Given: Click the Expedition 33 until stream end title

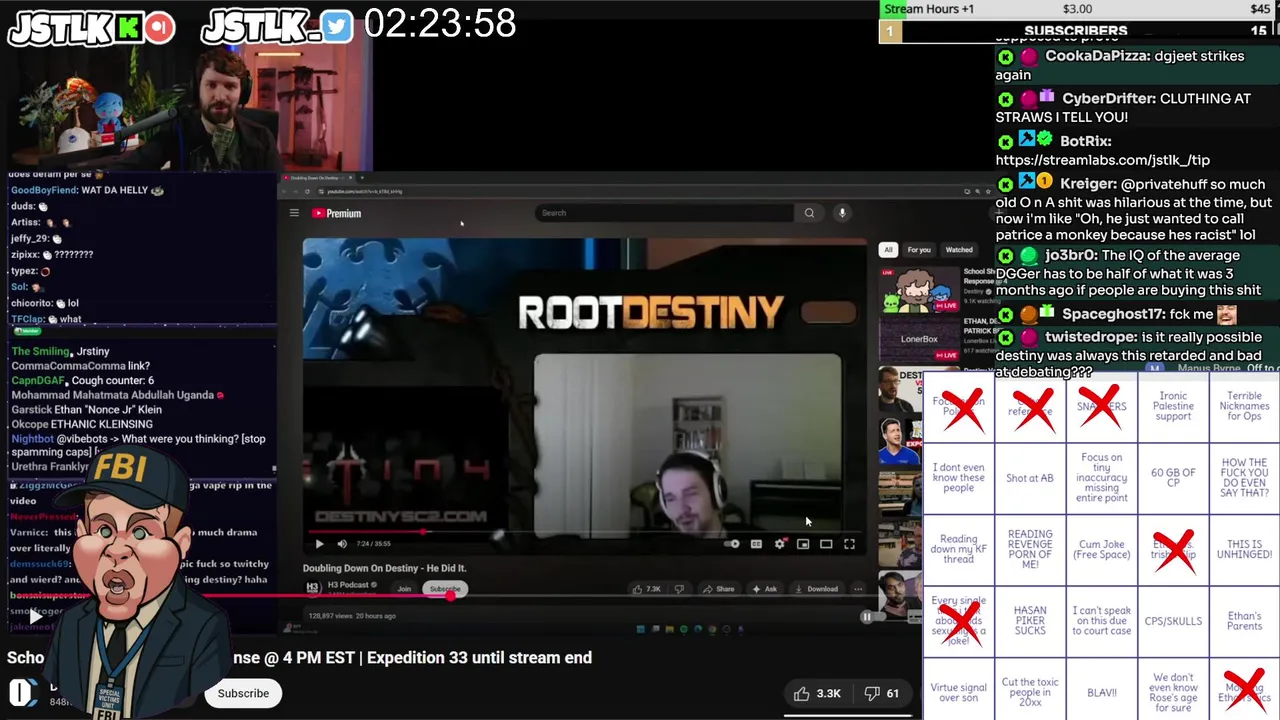Looking at the screenshot, I should click(x=477, y=658).
